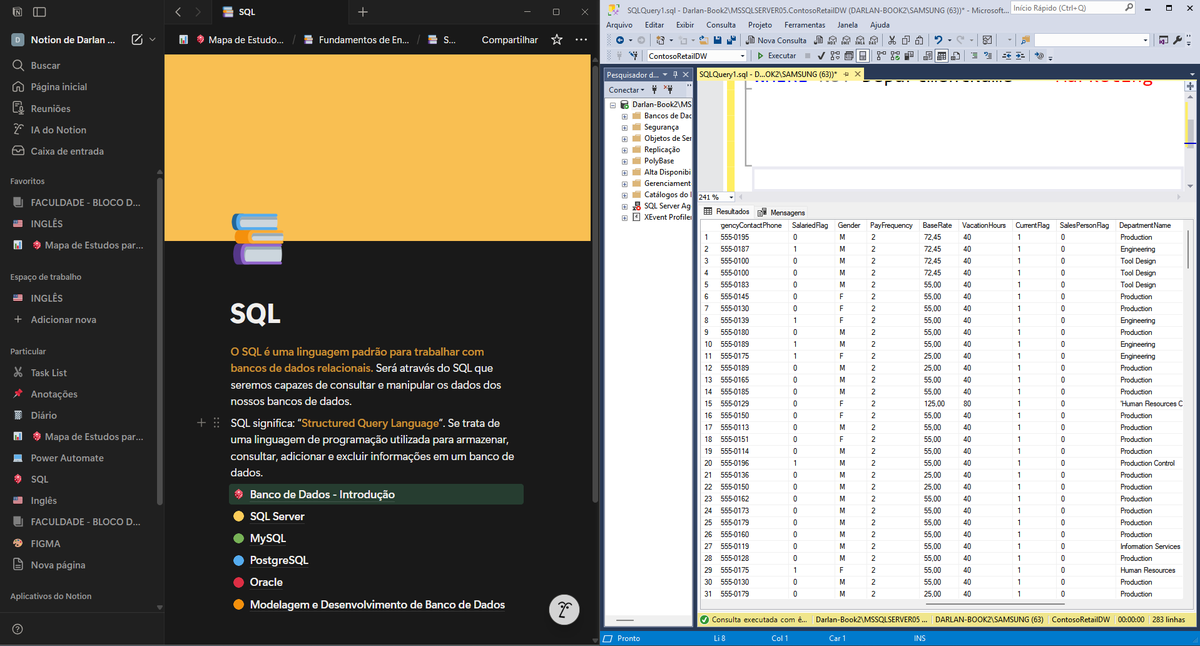Click Connect Object Explorer plug icon

coord(654,89)
